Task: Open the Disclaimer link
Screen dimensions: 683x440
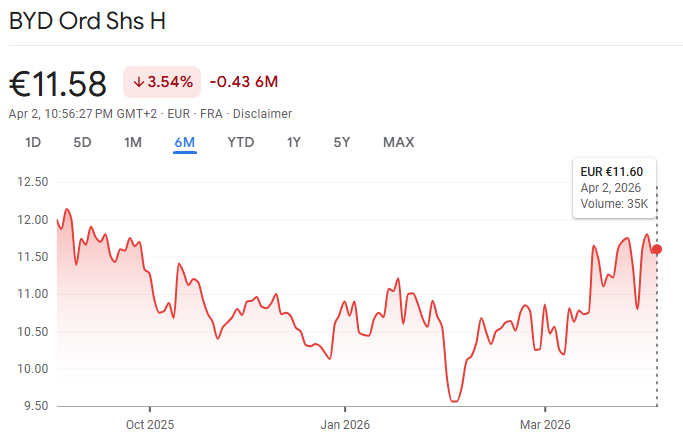Action: coord(262,114)
